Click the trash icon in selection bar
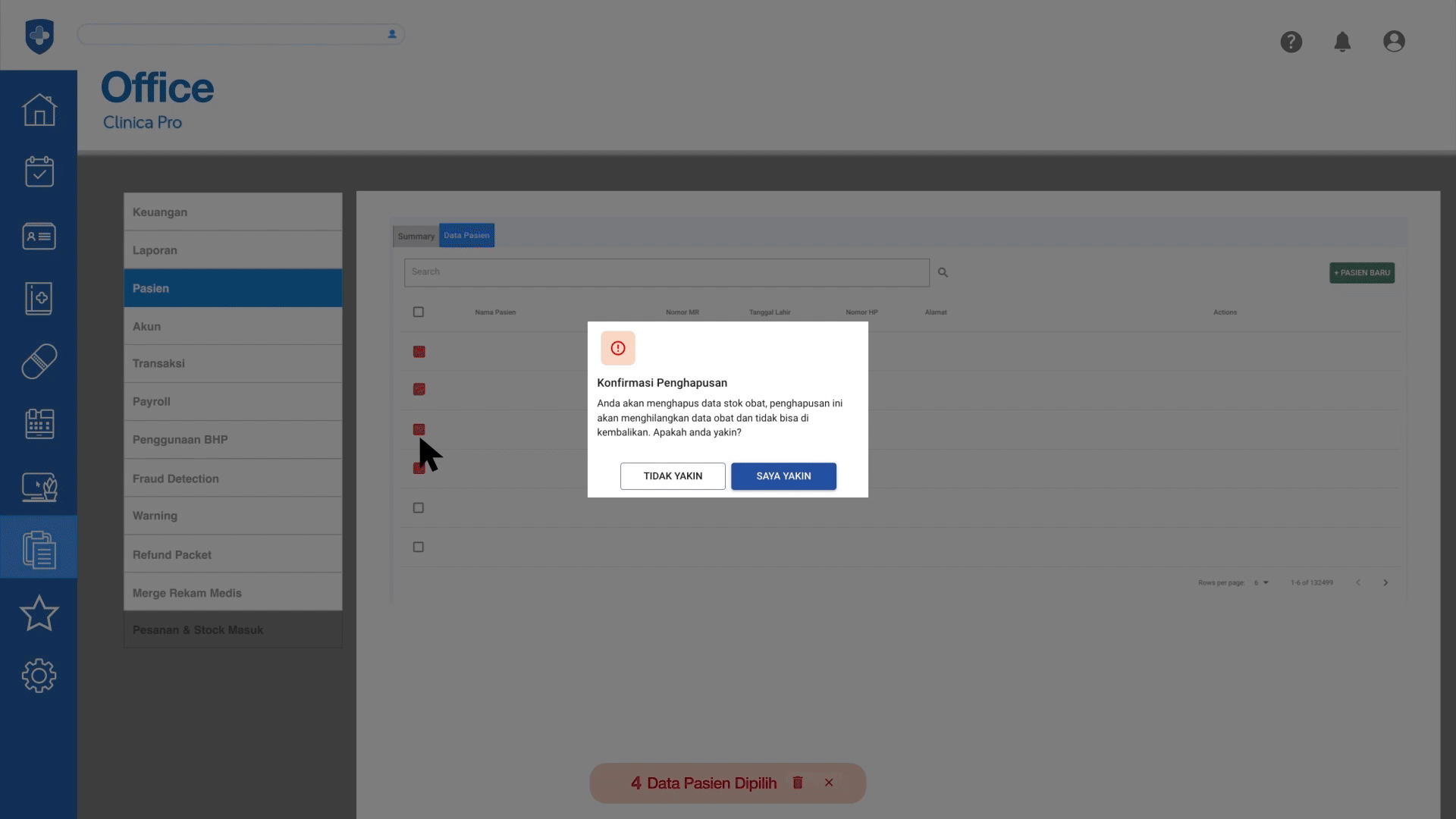Viewport: 1456px width, 819px height. click(x=798, y=783)
